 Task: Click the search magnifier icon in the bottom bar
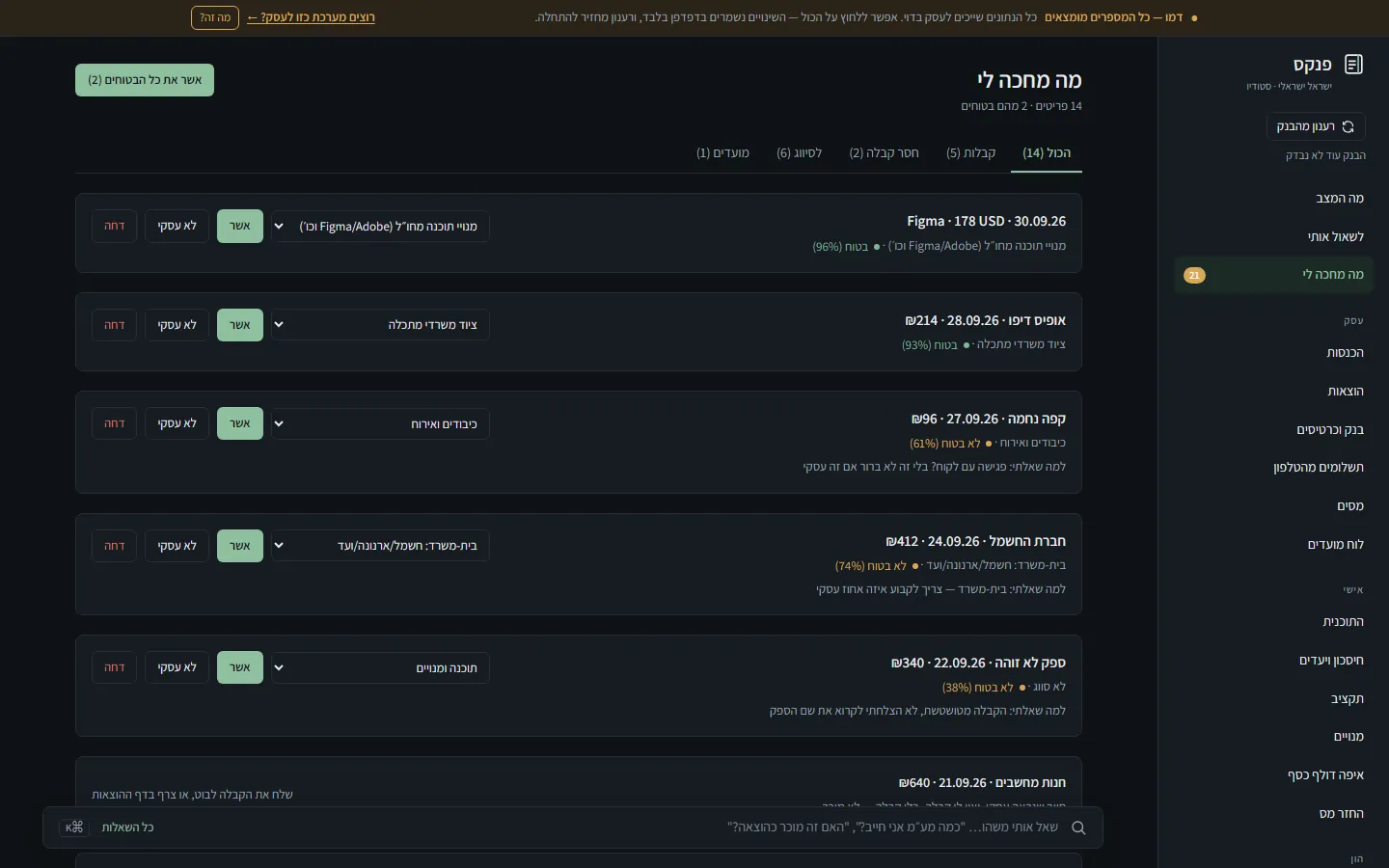pyautogui.click(x=1078, y=827)
